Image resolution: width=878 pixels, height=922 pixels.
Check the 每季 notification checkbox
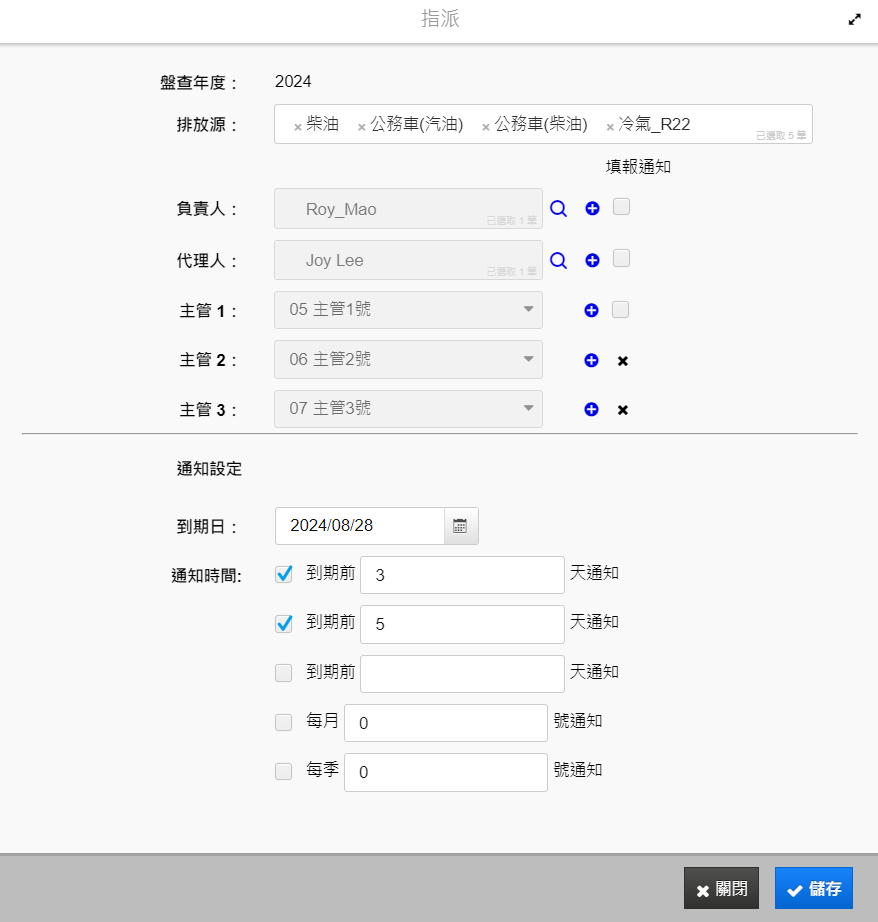point(283,771)
